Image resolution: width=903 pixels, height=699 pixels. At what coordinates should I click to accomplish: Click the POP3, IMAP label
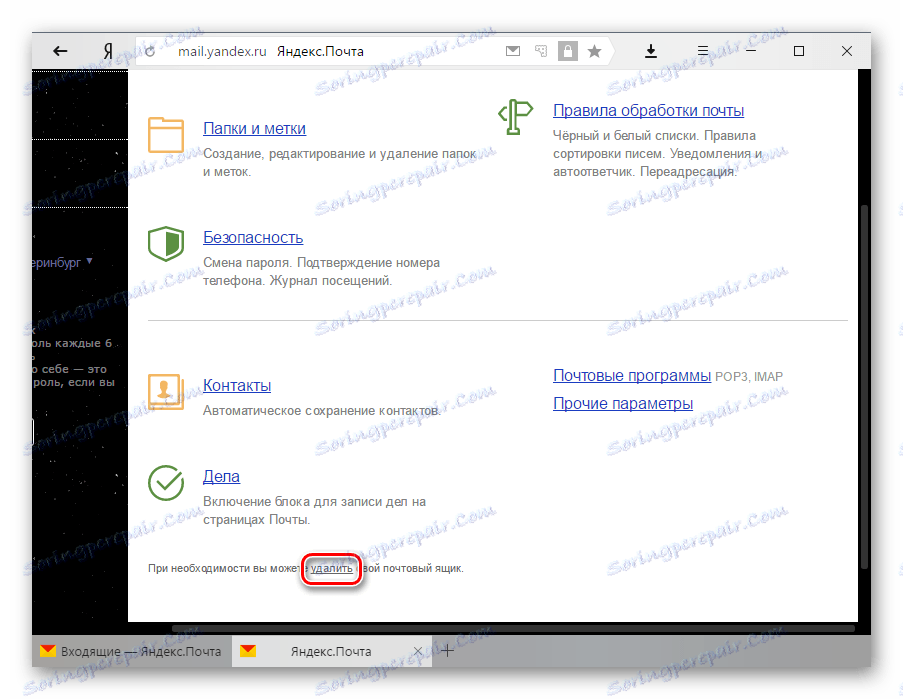click(x=749, y=377)
